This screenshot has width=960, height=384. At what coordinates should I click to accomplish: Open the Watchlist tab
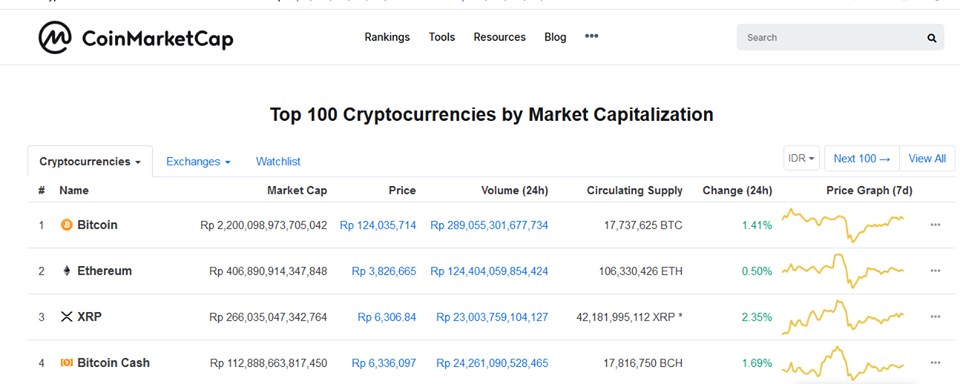pyautogui.click(x=278, y=162)
